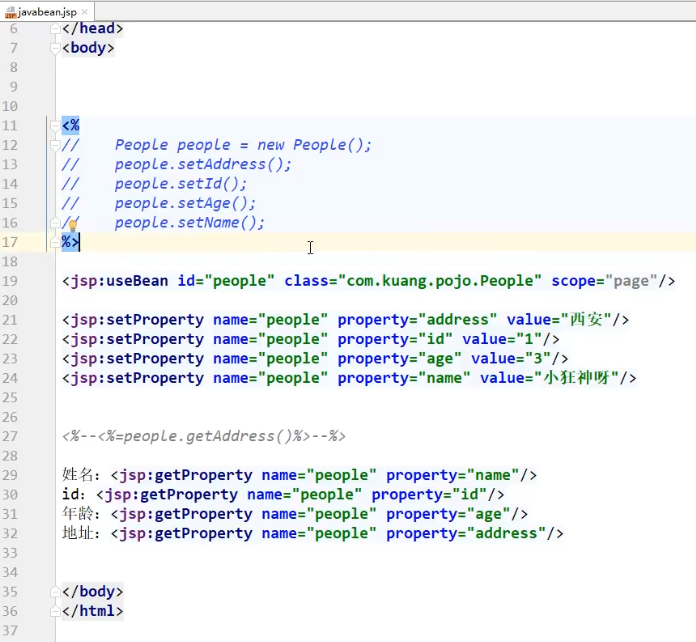Click the class value "com.kuang.pojo.People"
Screen dimensions: 696x642
[x=439, y=281]
